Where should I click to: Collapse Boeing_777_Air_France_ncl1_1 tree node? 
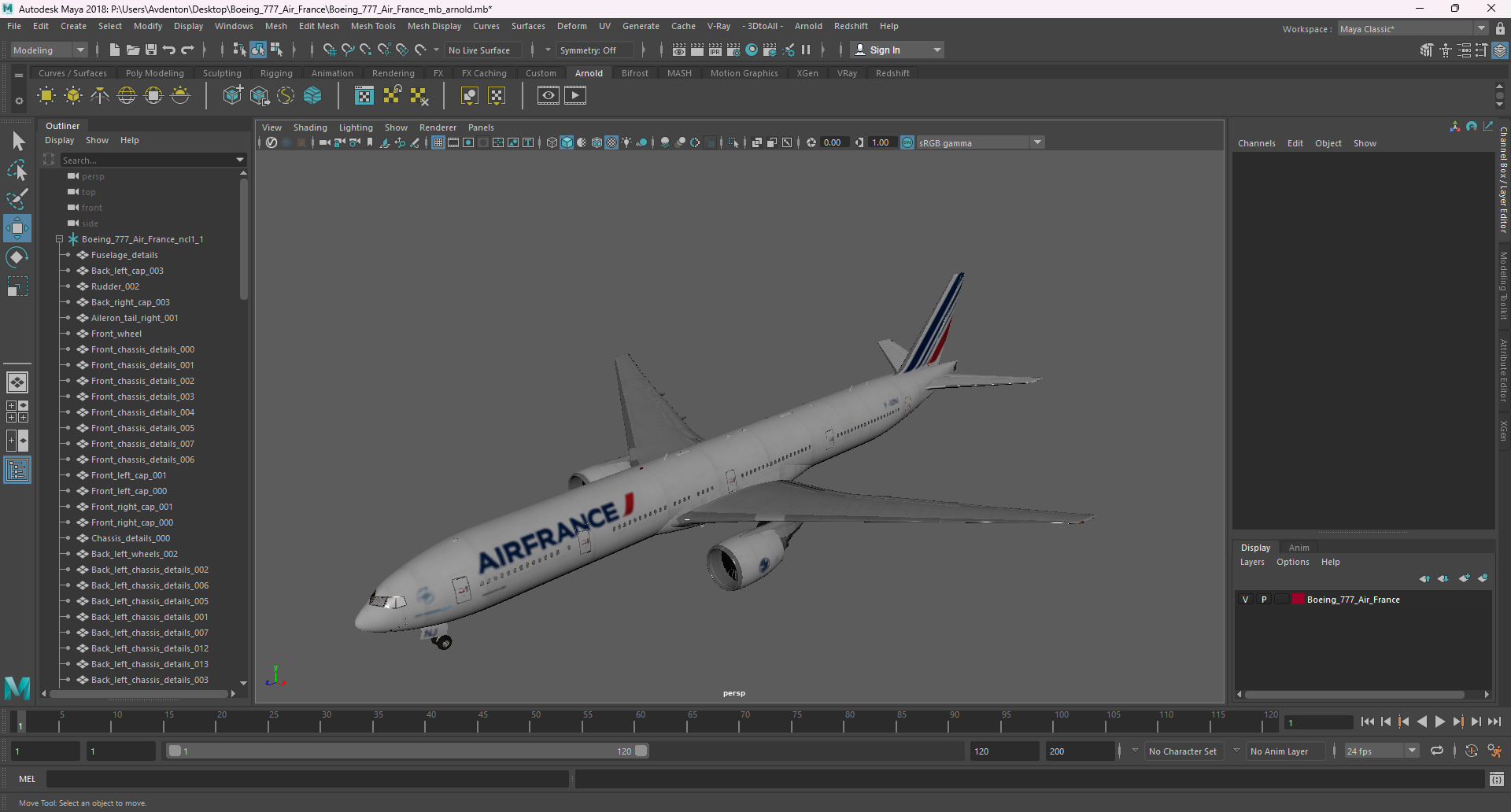[x=59, y=239]
